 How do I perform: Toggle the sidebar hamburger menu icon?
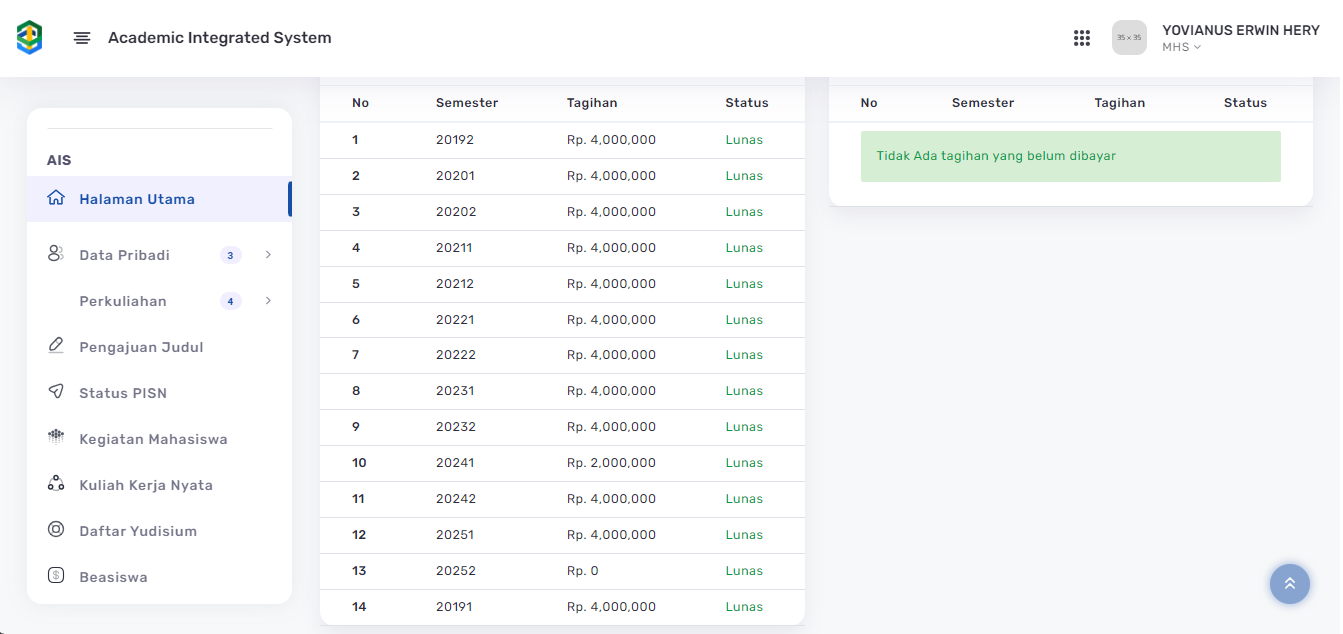(82, 38)
